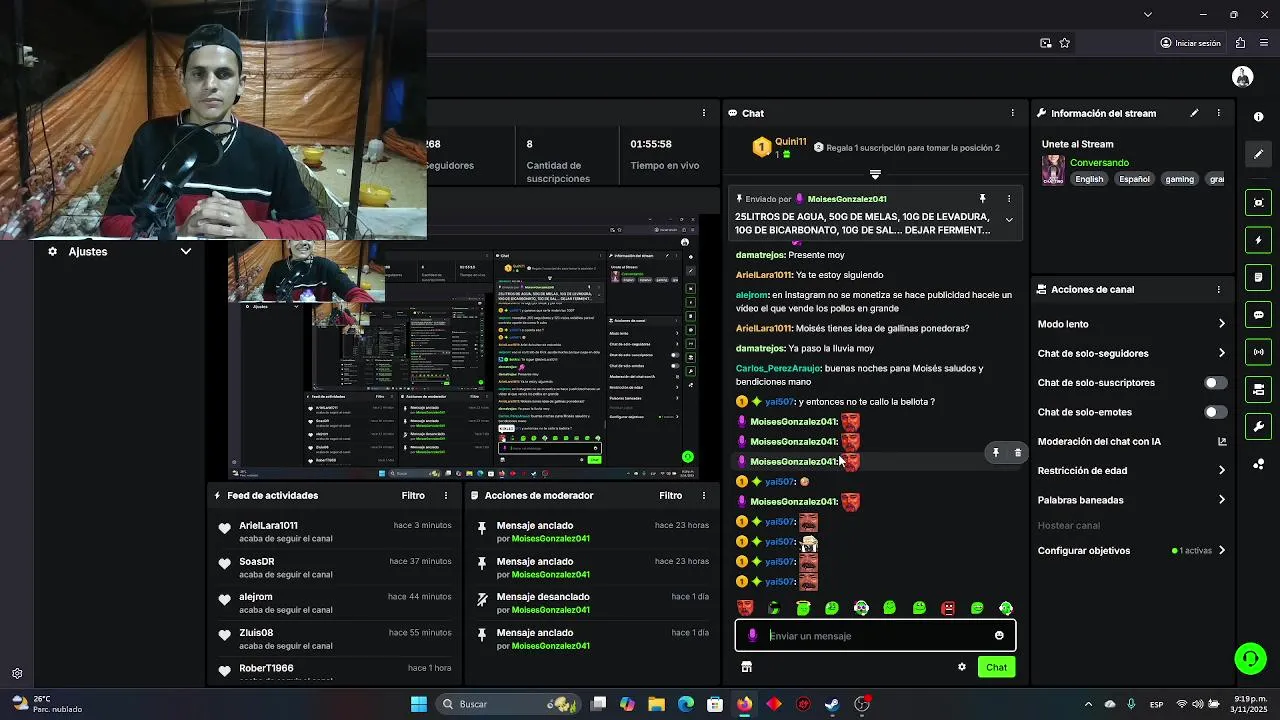Select the English tag
This screenshot has height=720, width=1280.
[1089, 179]
